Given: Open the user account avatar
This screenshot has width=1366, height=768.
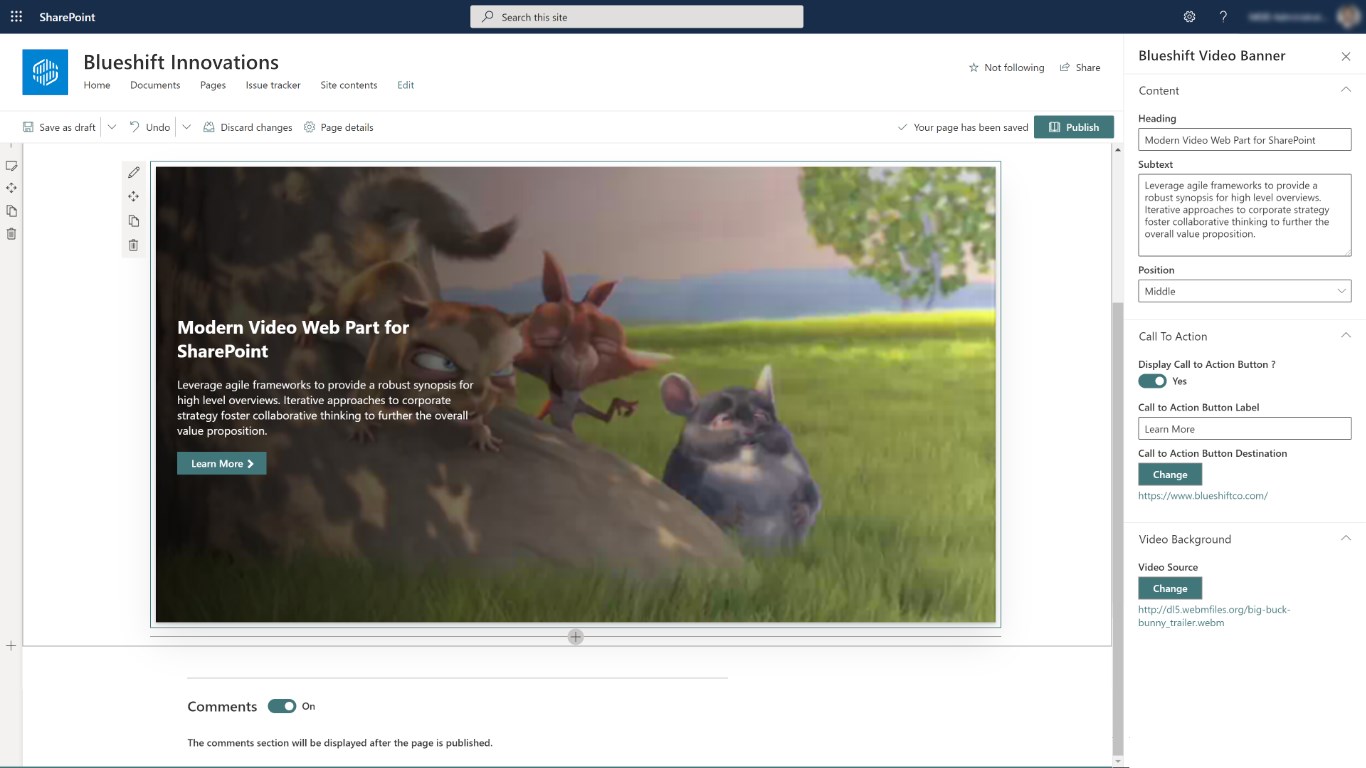Looking at the screenshot, I should [1349, 17].
